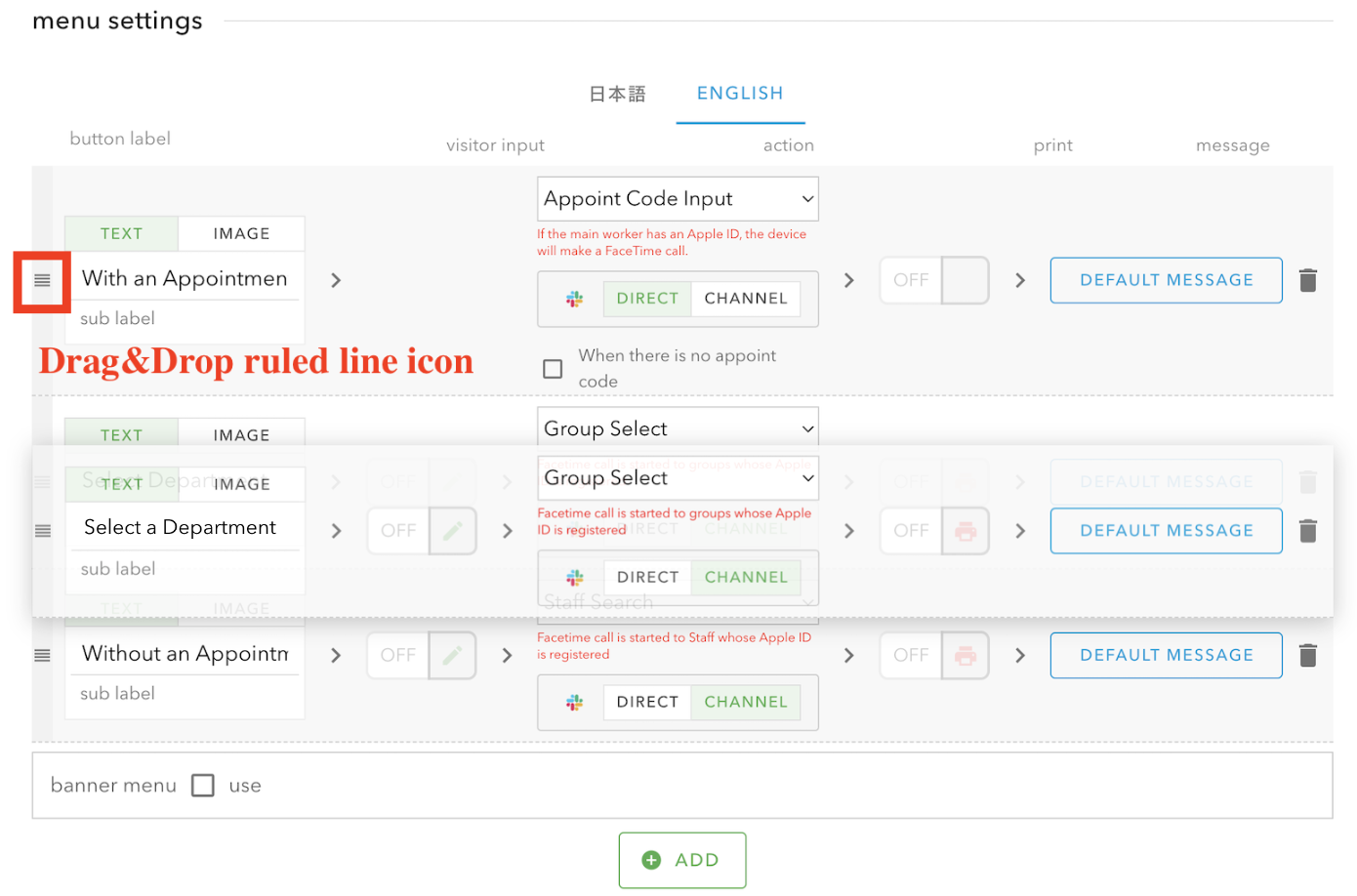
Task: Open the Appoint Code Input action dropdown
Action: 678,198
